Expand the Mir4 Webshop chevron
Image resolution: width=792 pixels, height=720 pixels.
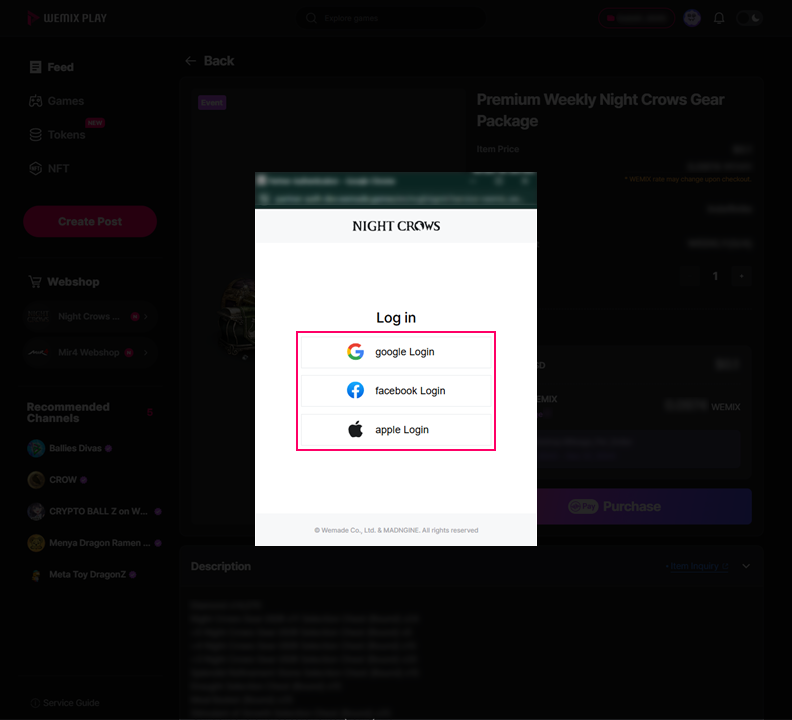point(146,352)
